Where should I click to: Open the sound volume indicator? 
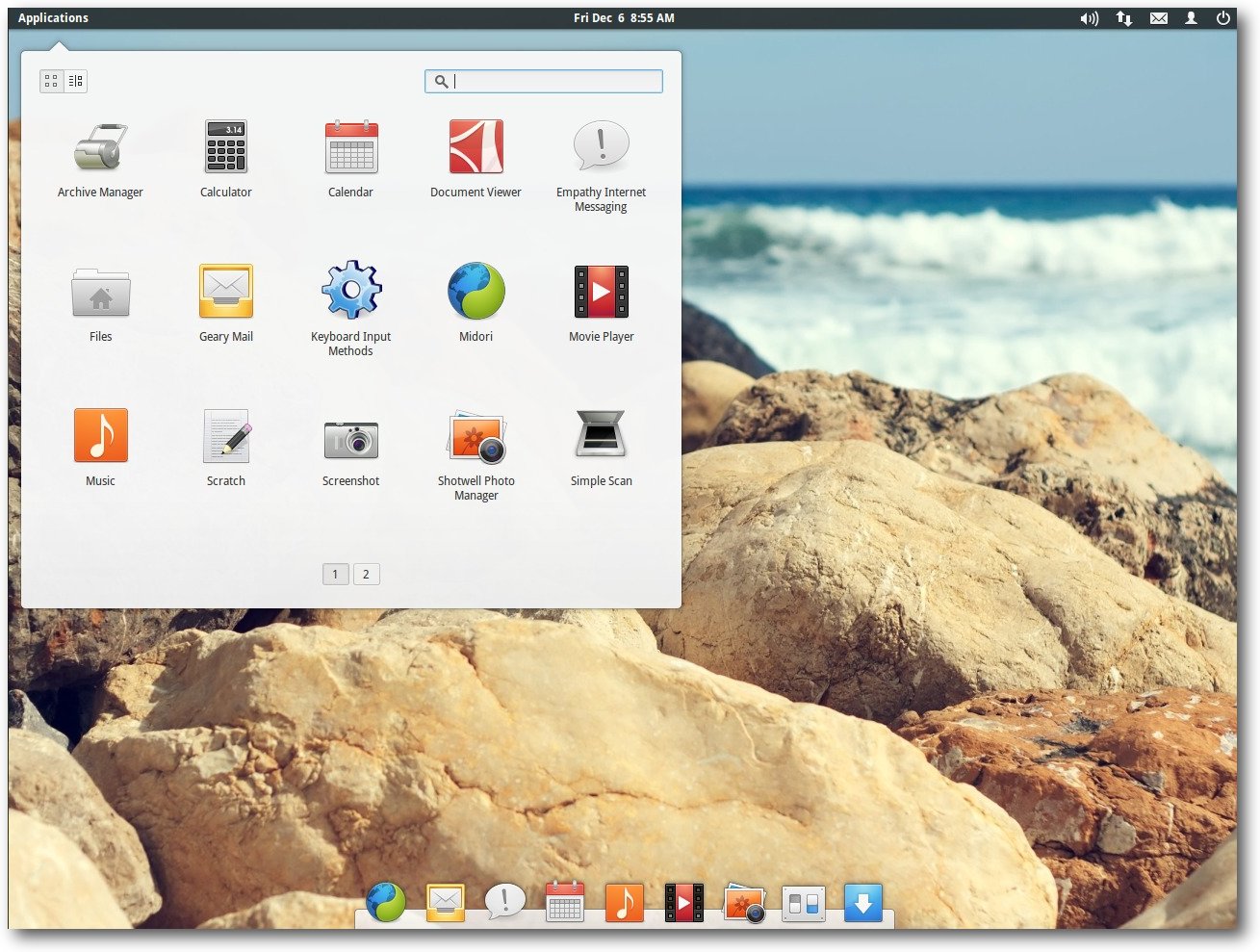[x=1089, y=18]
